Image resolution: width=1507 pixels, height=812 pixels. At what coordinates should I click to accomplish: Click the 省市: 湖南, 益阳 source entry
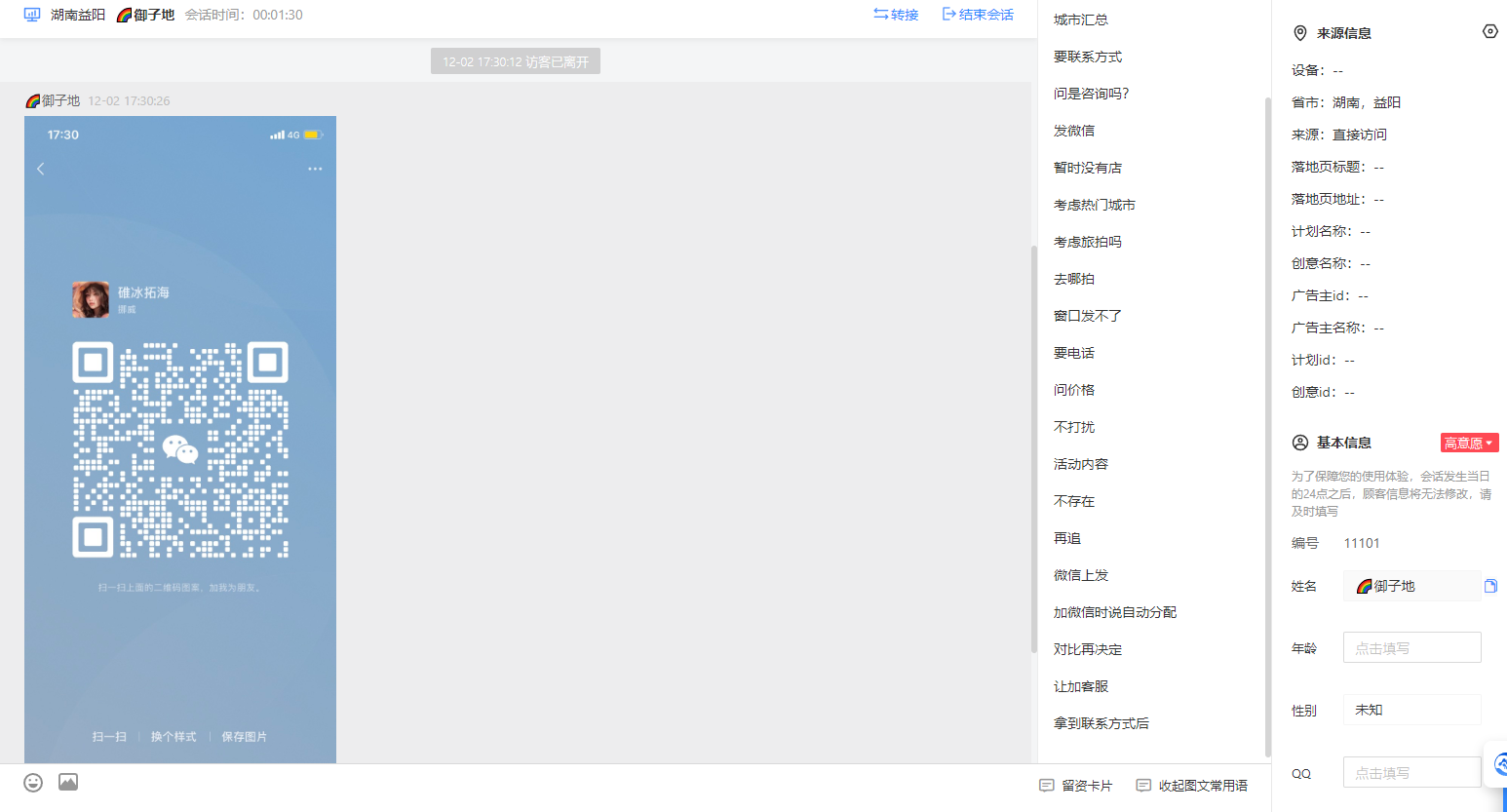pos(1346,102)
